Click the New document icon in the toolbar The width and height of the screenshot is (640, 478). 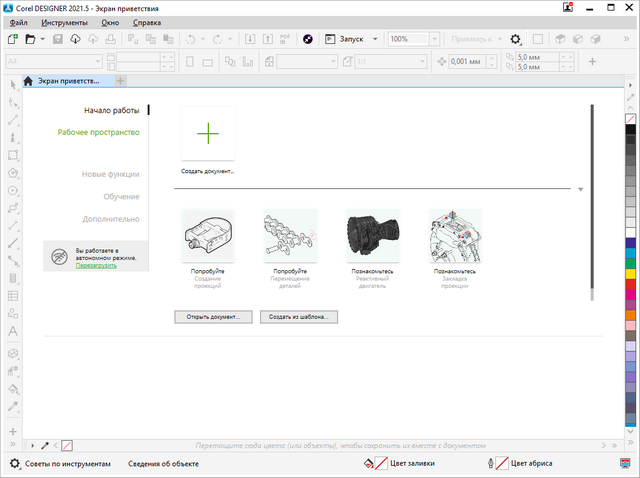point(12,39)
